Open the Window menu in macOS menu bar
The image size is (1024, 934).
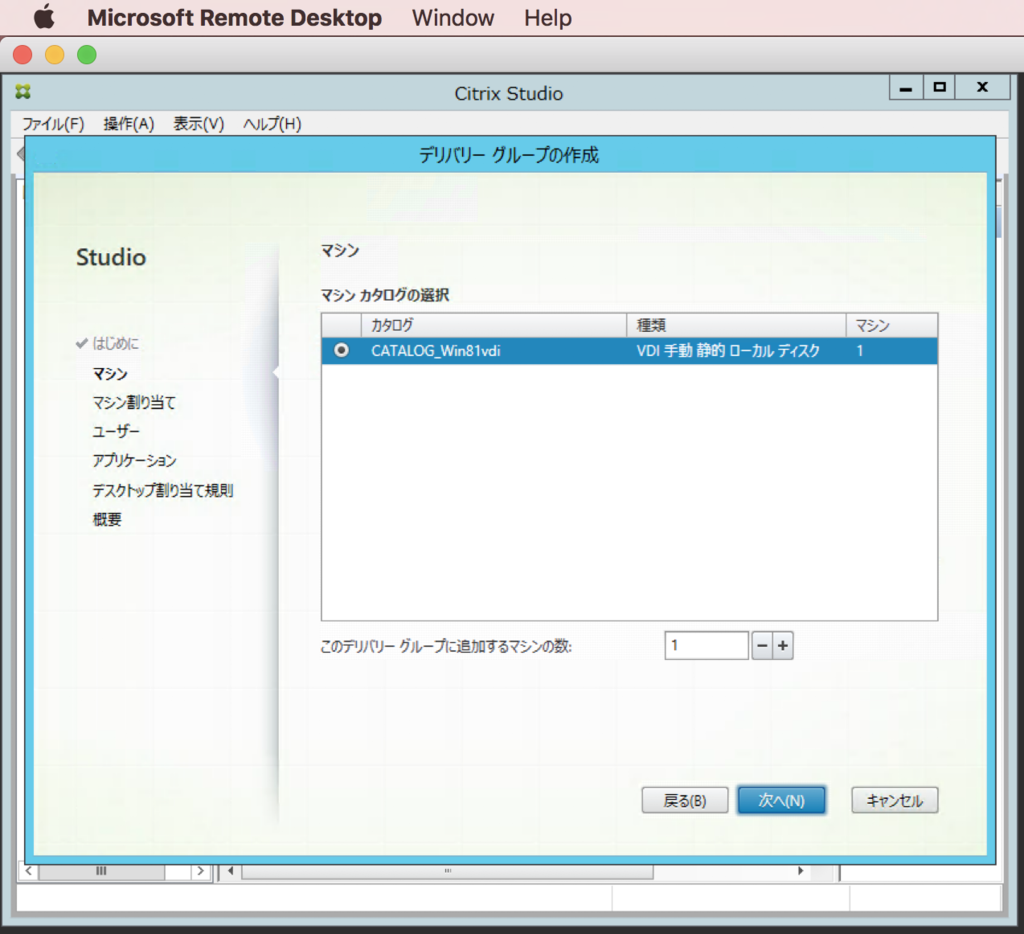click(x=453, y=18)
